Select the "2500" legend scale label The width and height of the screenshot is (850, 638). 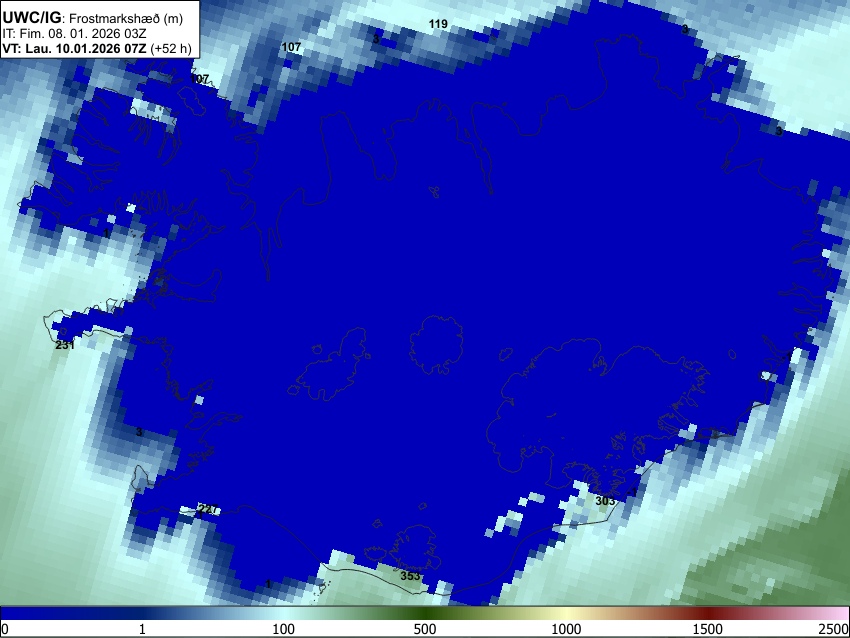coord(834,629)
